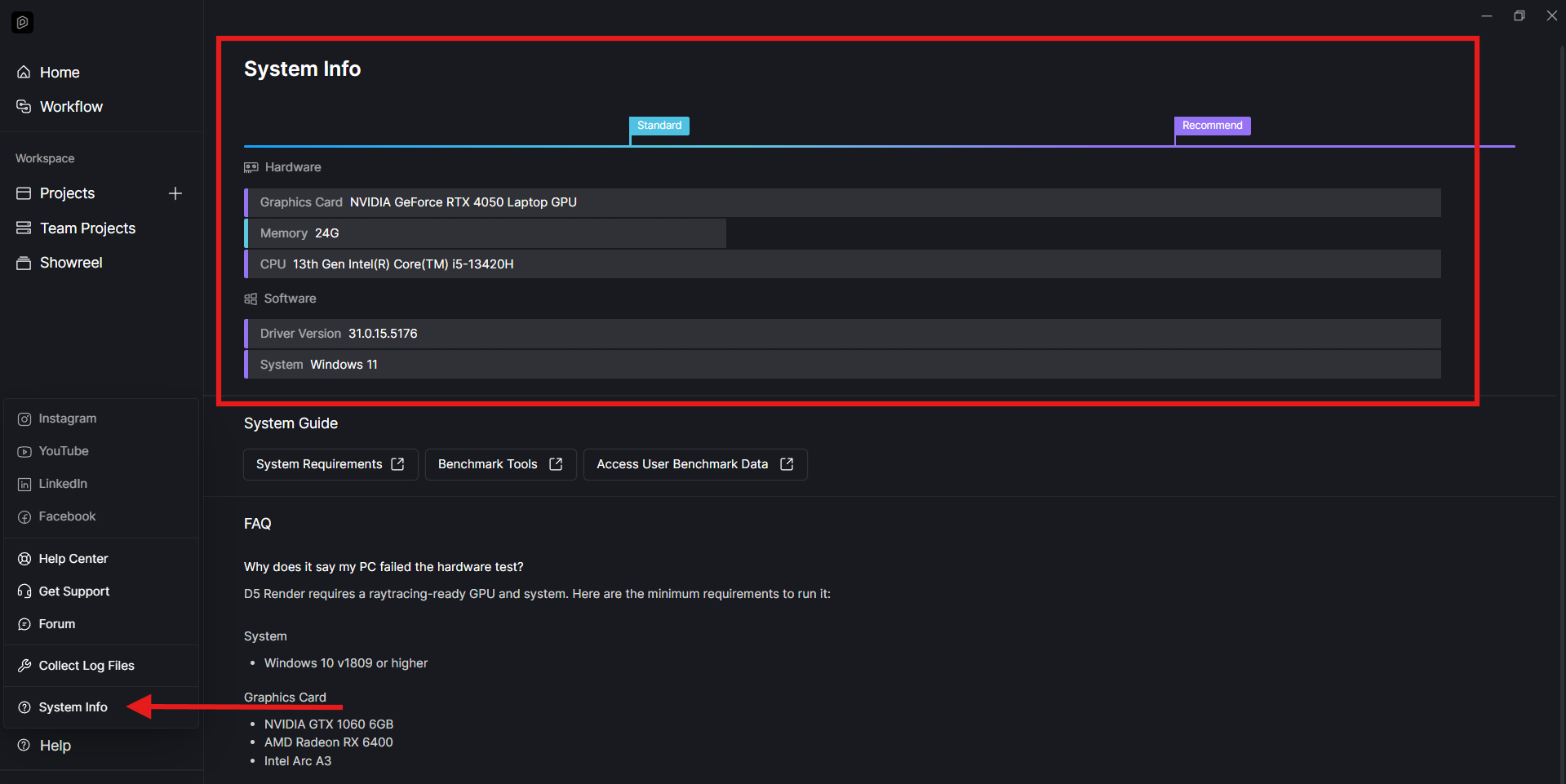Open the YouTube sidebar link

[x=63, y=451]
